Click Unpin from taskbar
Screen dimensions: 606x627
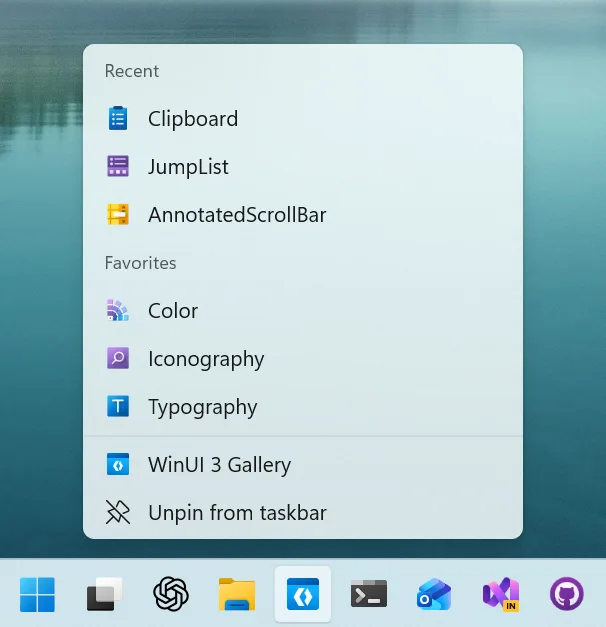pos(237,513)
